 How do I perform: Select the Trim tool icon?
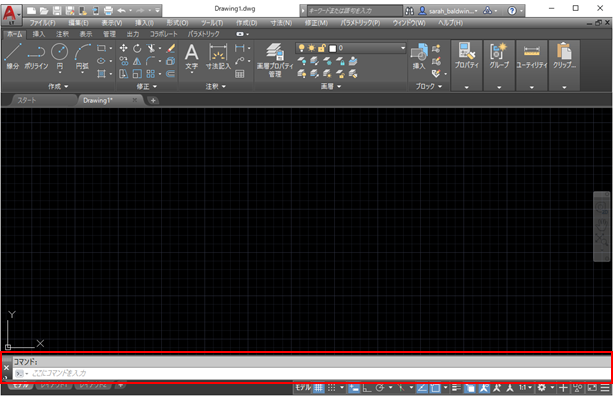coord(151,48)
